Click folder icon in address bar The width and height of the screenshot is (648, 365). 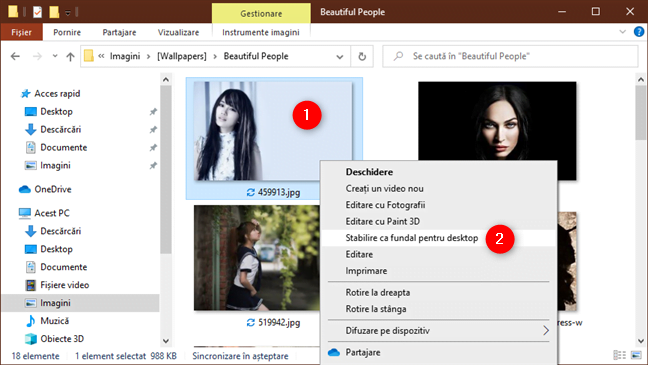point(88,56)
